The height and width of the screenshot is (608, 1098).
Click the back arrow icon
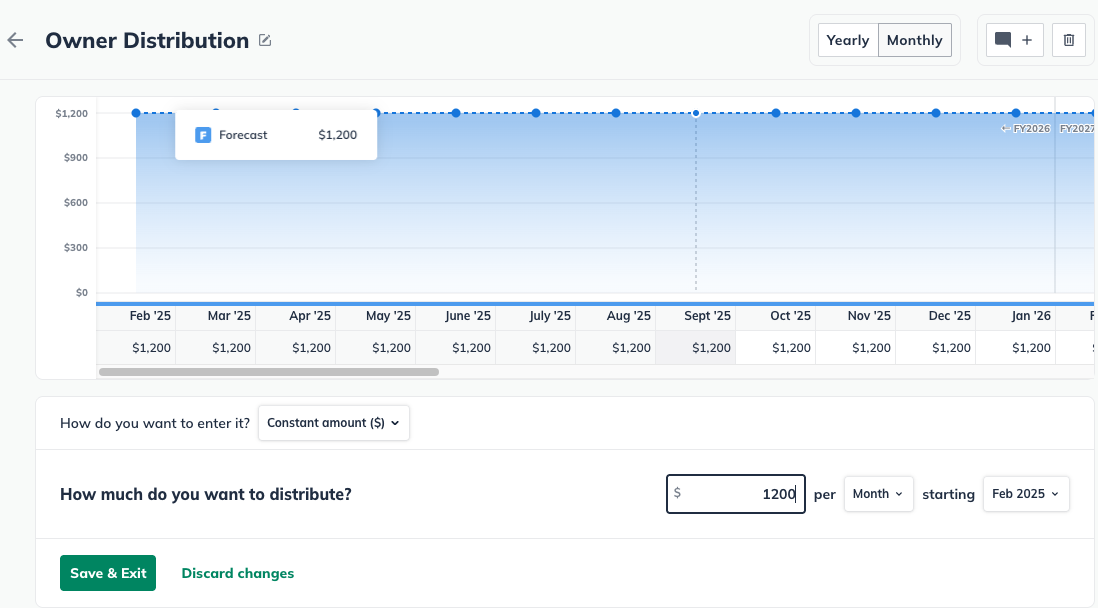click(15, 41)
